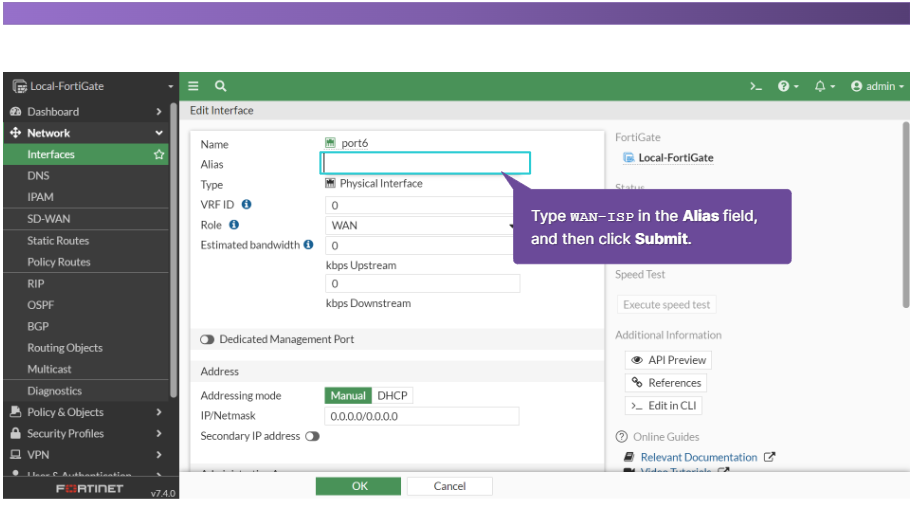Toggle Secondary IP address switch
This screenshot has width=913, height=509.
point(312,436)
